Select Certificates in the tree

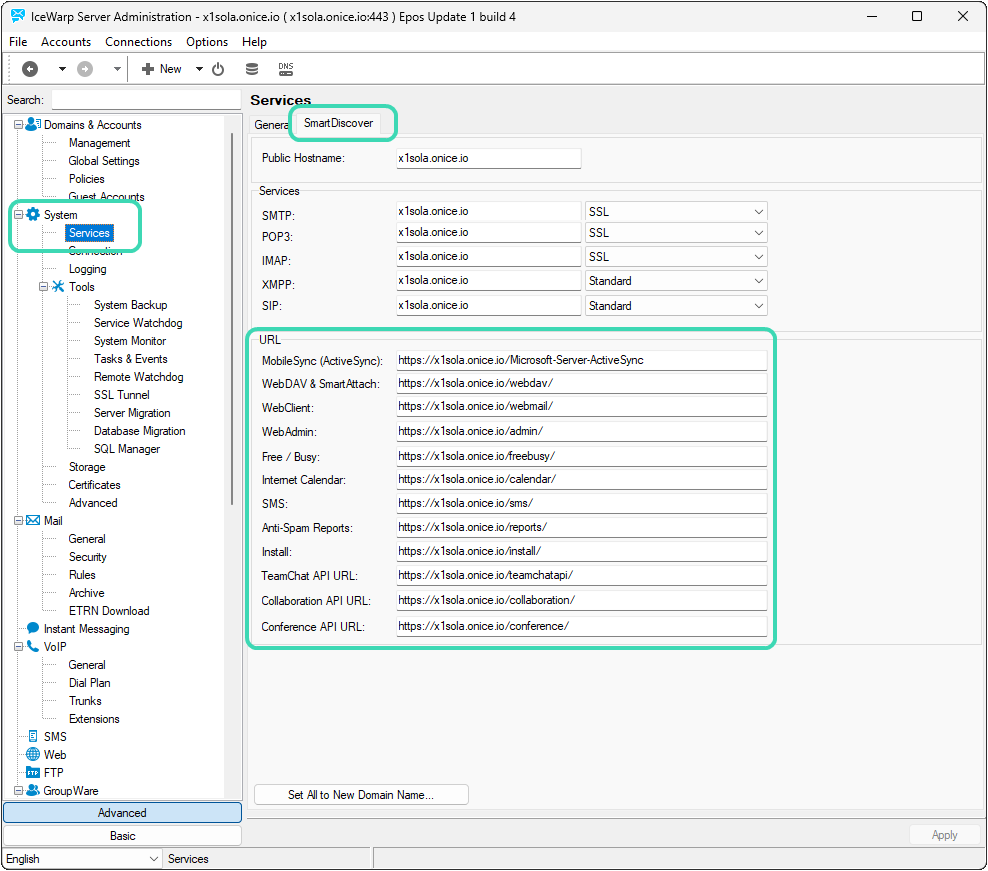(94, 485)
